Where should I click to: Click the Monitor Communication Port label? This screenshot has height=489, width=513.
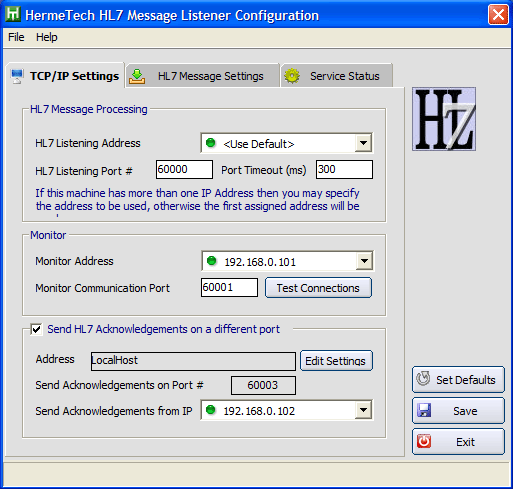click(x=102, y=288)
